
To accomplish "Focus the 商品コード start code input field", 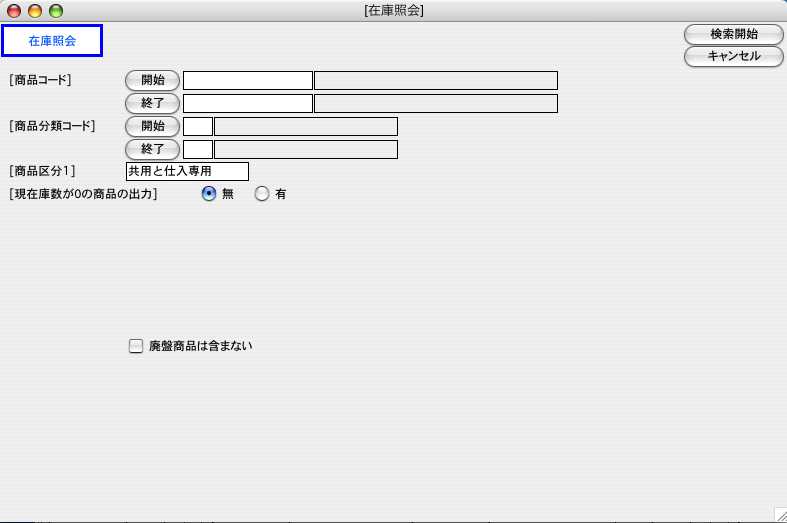I will pyautogui.click(x=248, y=81).
